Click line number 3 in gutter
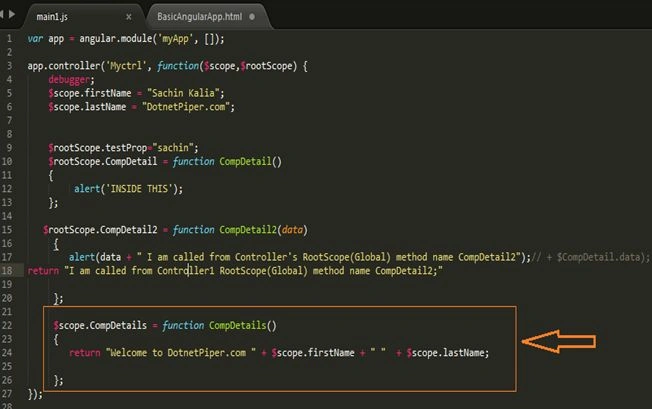 coord(9,66)
